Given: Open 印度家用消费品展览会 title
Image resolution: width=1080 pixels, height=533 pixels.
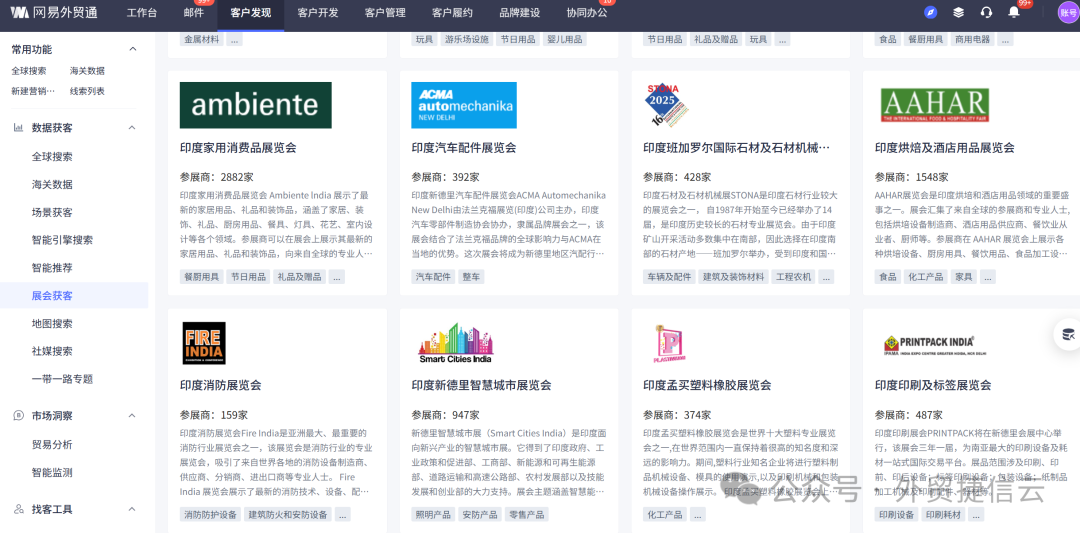Looking at the screenshot, I should click(238, 148).
